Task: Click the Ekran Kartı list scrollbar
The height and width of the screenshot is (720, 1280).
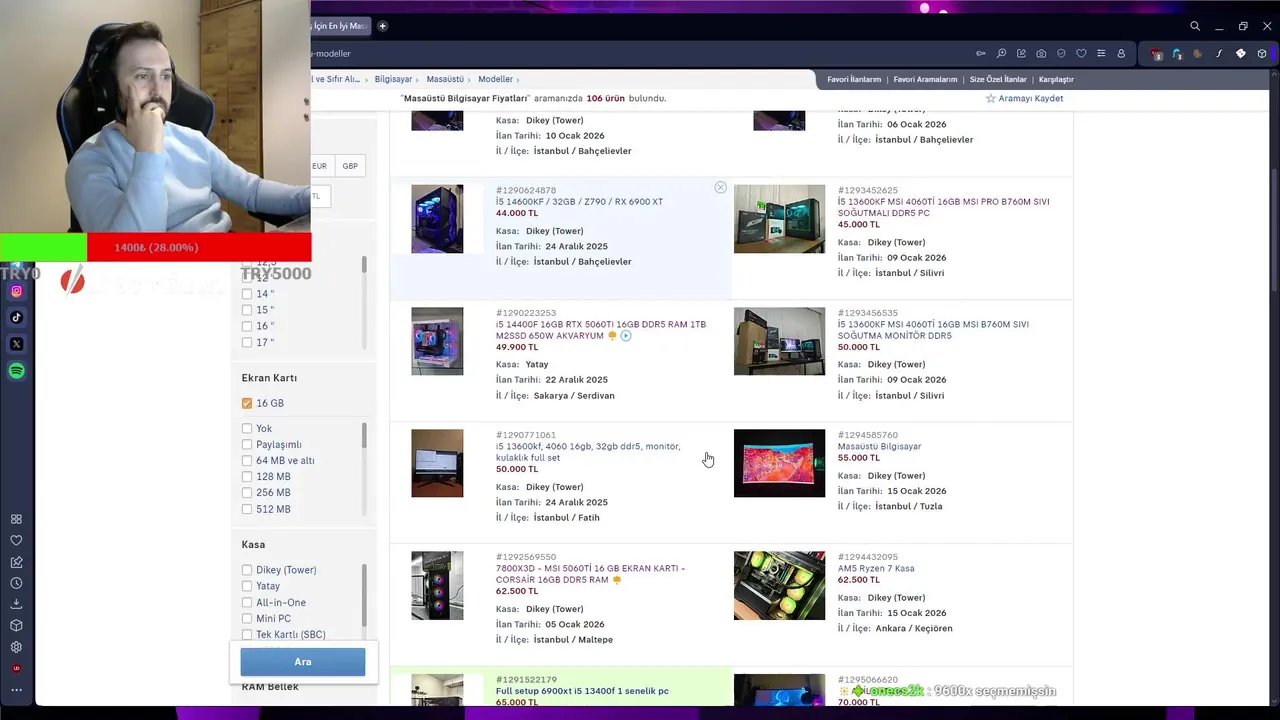Action: point(364,437)
